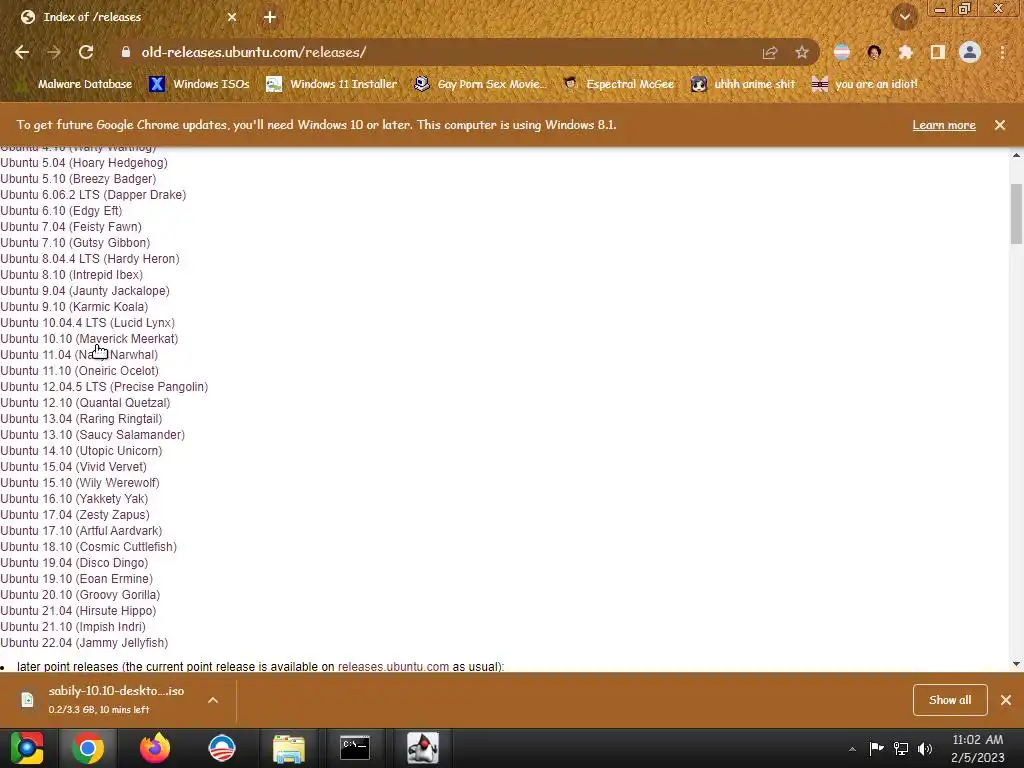Viewport: 1024px width, 768px height.
Task: Click the taskbar clock and date
Action: click(978, 748)
